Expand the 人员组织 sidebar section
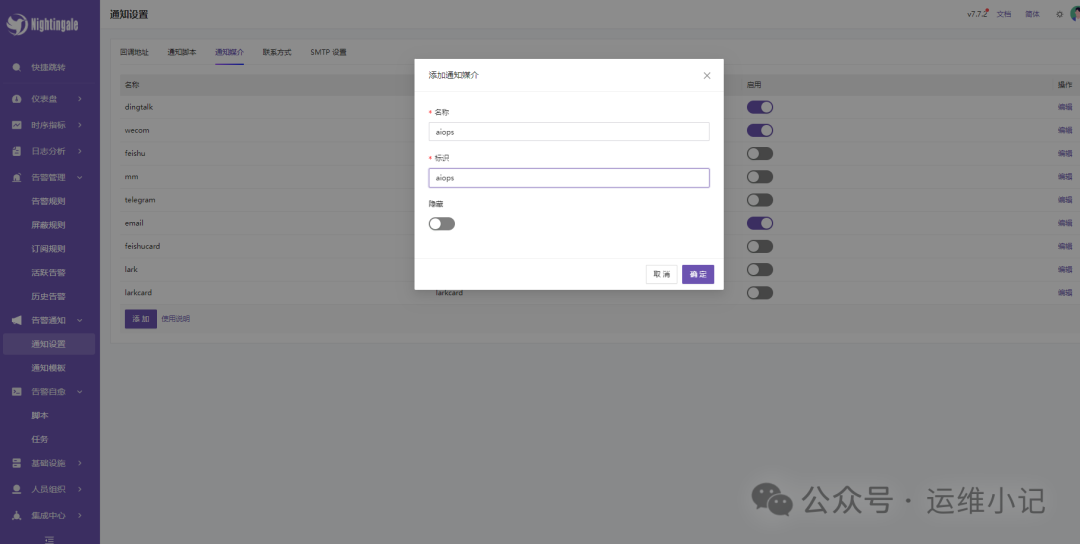The height and width of the screenshot is (544, 1080). pos(49,489)
